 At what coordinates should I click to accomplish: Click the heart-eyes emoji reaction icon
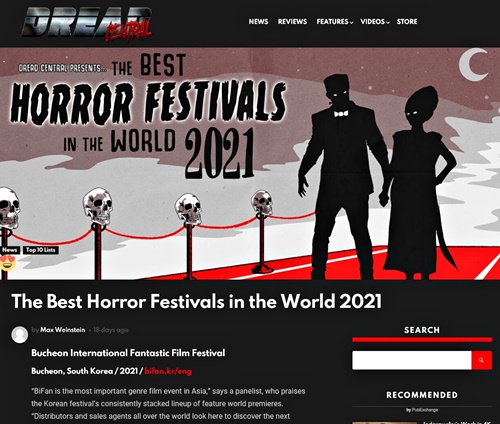[x=7, y=262]
